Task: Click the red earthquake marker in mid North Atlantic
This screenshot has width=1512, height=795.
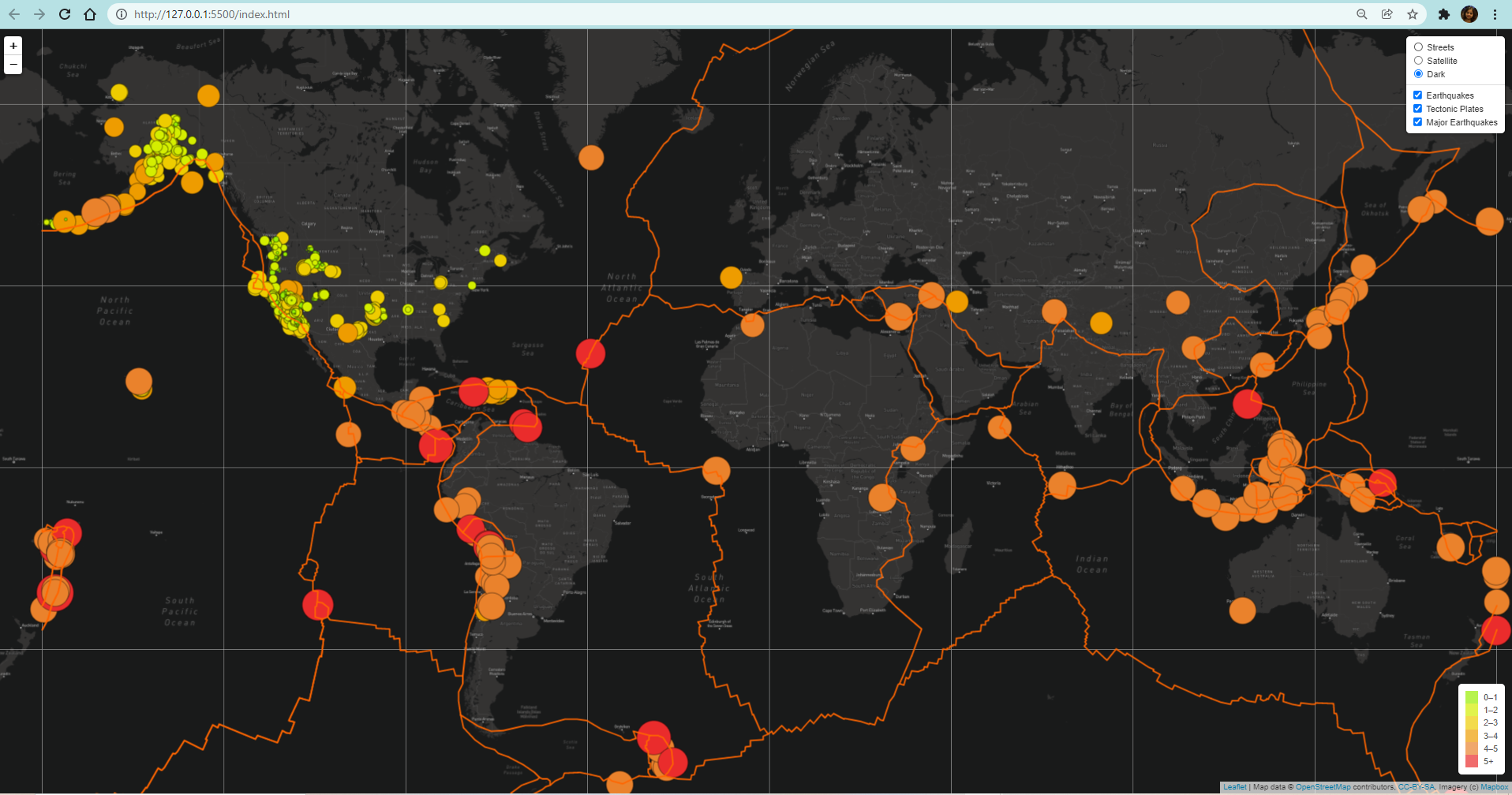Action: (590, 353)
